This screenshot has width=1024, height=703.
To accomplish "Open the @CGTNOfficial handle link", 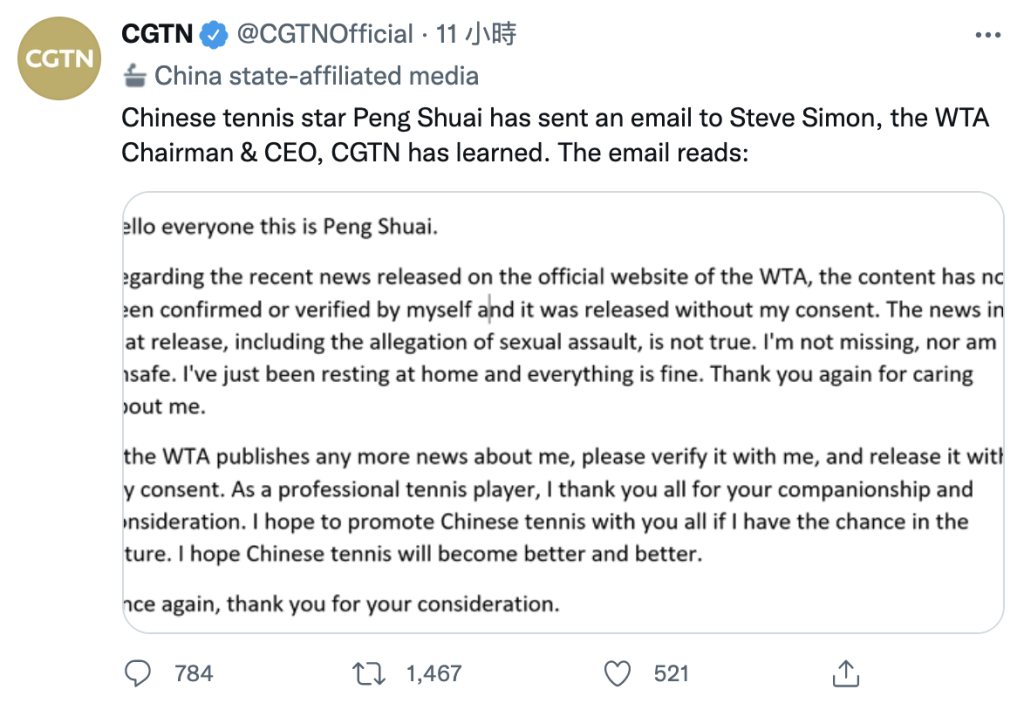I will coord(325,34).
